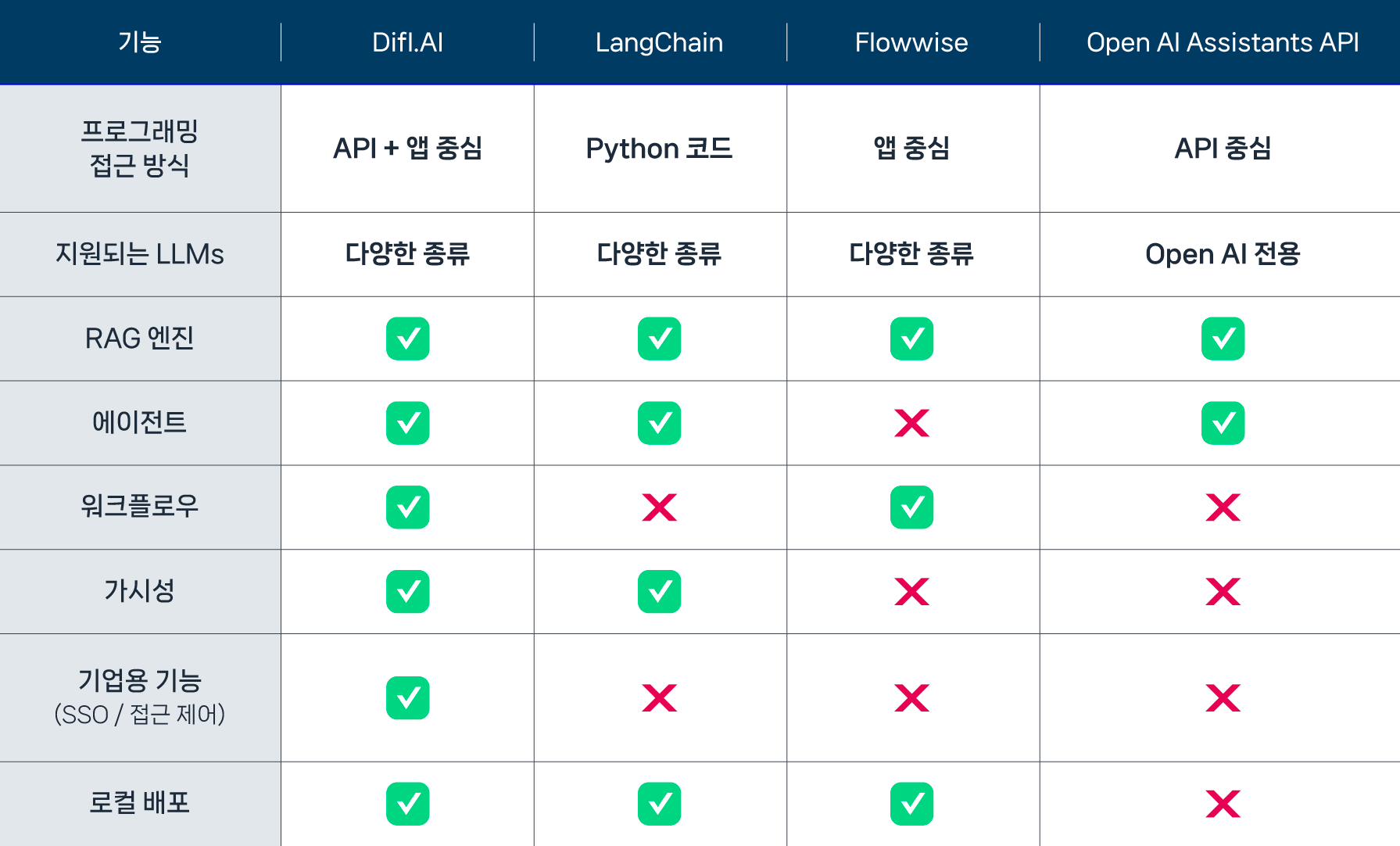Click Flowwise red X in 에이전트 row

(911, 423)
